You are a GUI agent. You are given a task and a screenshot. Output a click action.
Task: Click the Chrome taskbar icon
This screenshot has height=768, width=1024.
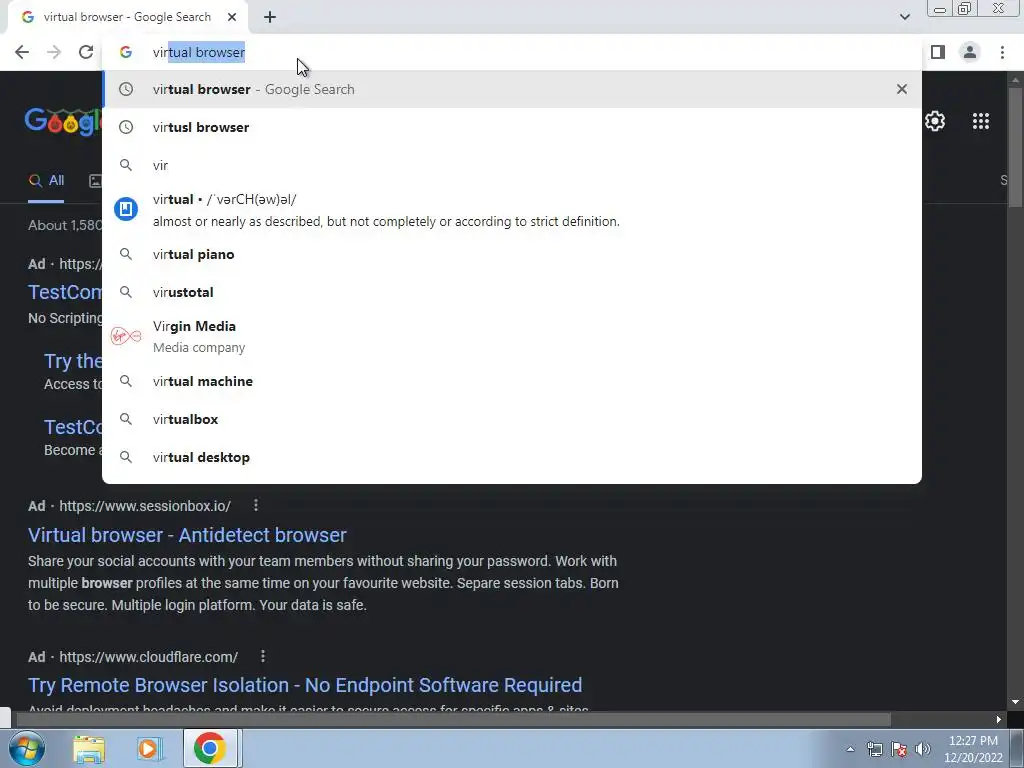(209, 748)
